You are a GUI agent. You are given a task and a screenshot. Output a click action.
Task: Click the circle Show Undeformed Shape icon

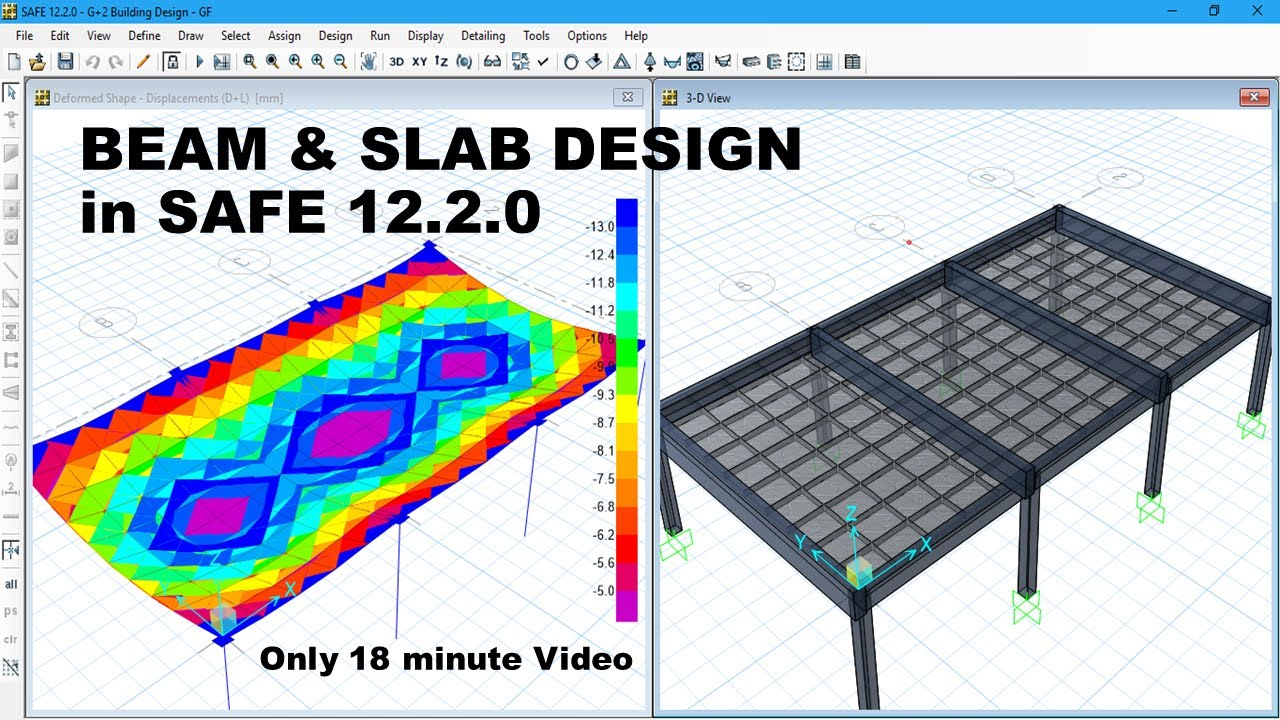571,62
